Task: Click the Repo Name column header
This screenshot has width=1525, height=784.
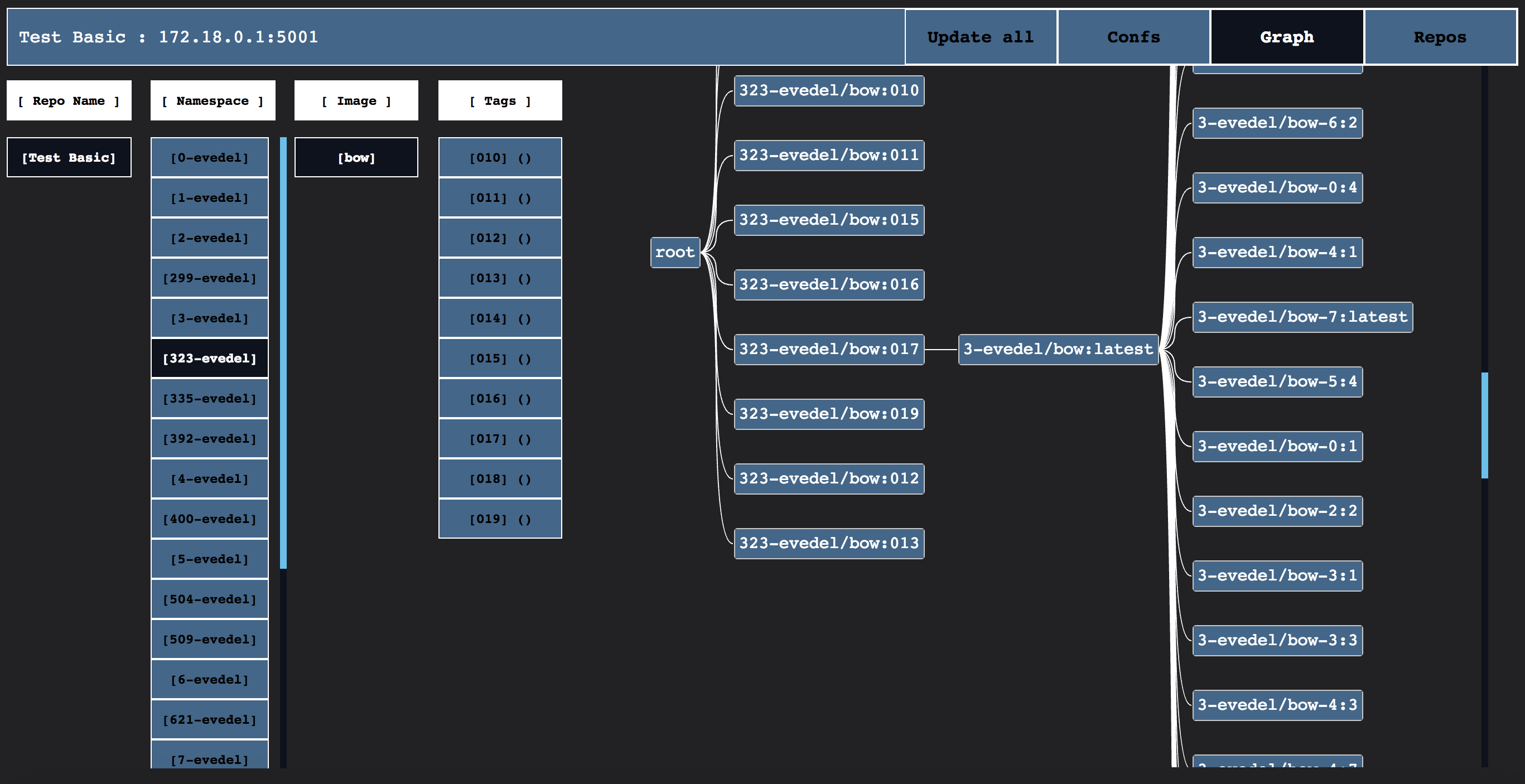Action: [x=69, y=100]
